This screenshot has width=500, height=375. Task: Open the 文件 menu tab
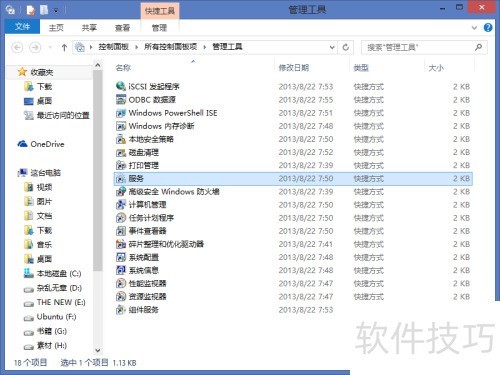click(22, 26)
